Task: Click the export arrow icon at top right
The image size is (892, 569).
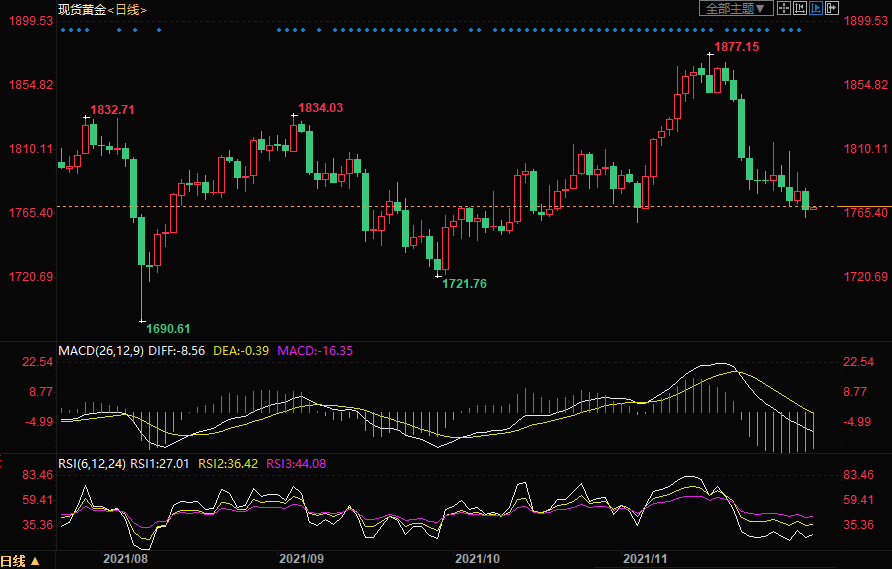Action: coord(831,8)
